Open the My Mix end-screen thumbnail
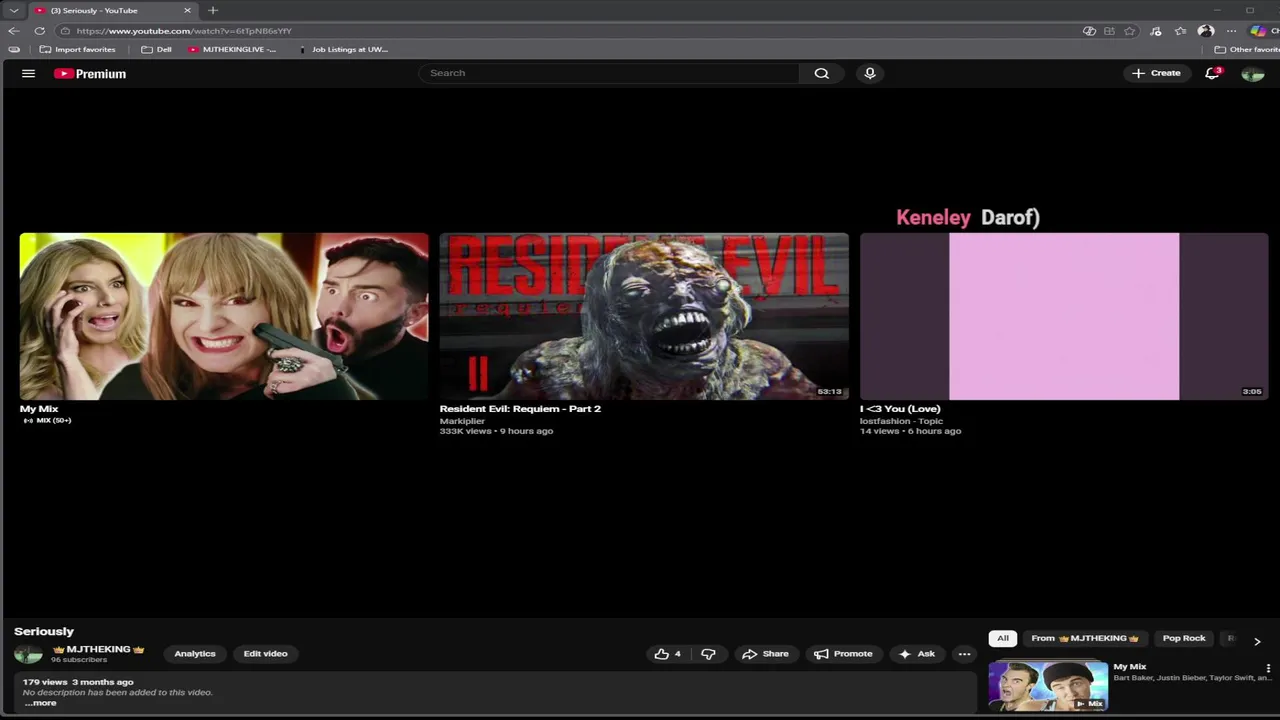 pos(224,316)
